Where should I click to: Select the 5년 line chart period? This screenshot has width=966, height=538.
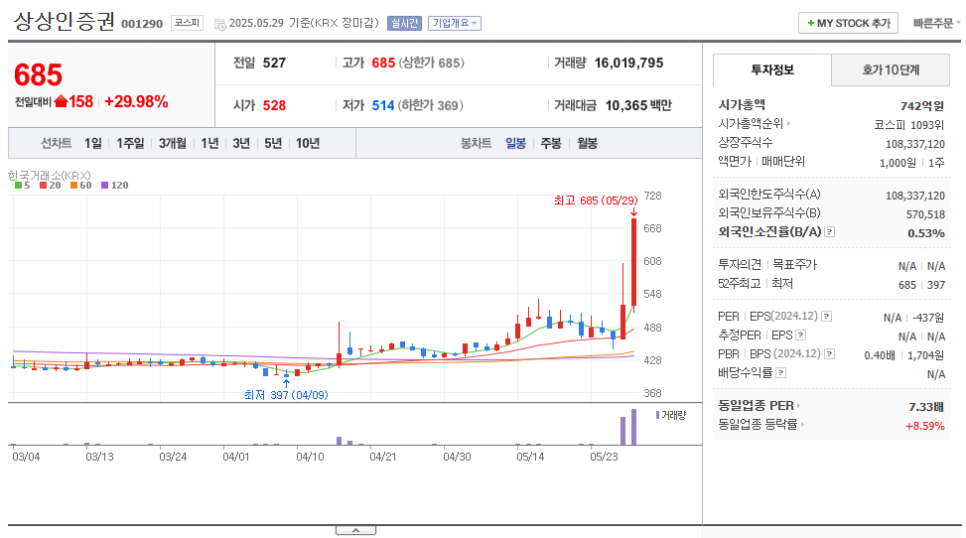[273, 144]
